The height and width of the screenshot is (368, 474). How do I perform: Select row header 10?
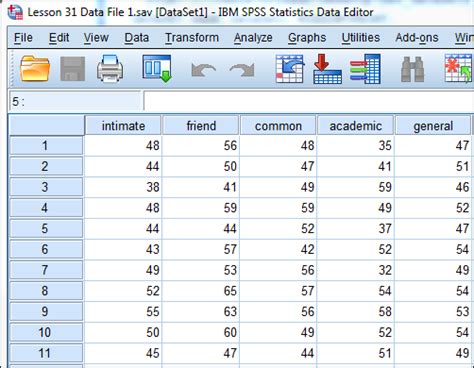[46, 332]
